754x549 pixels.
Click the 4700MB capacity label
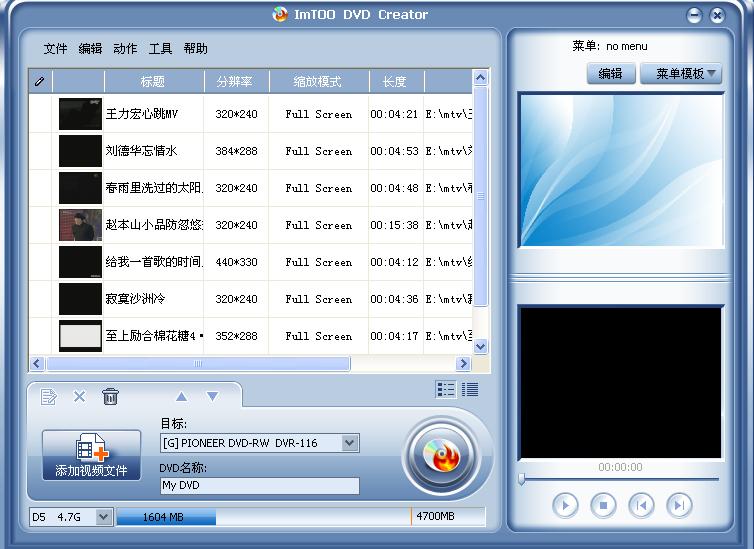pyautogui.click(x=435, y=516)
